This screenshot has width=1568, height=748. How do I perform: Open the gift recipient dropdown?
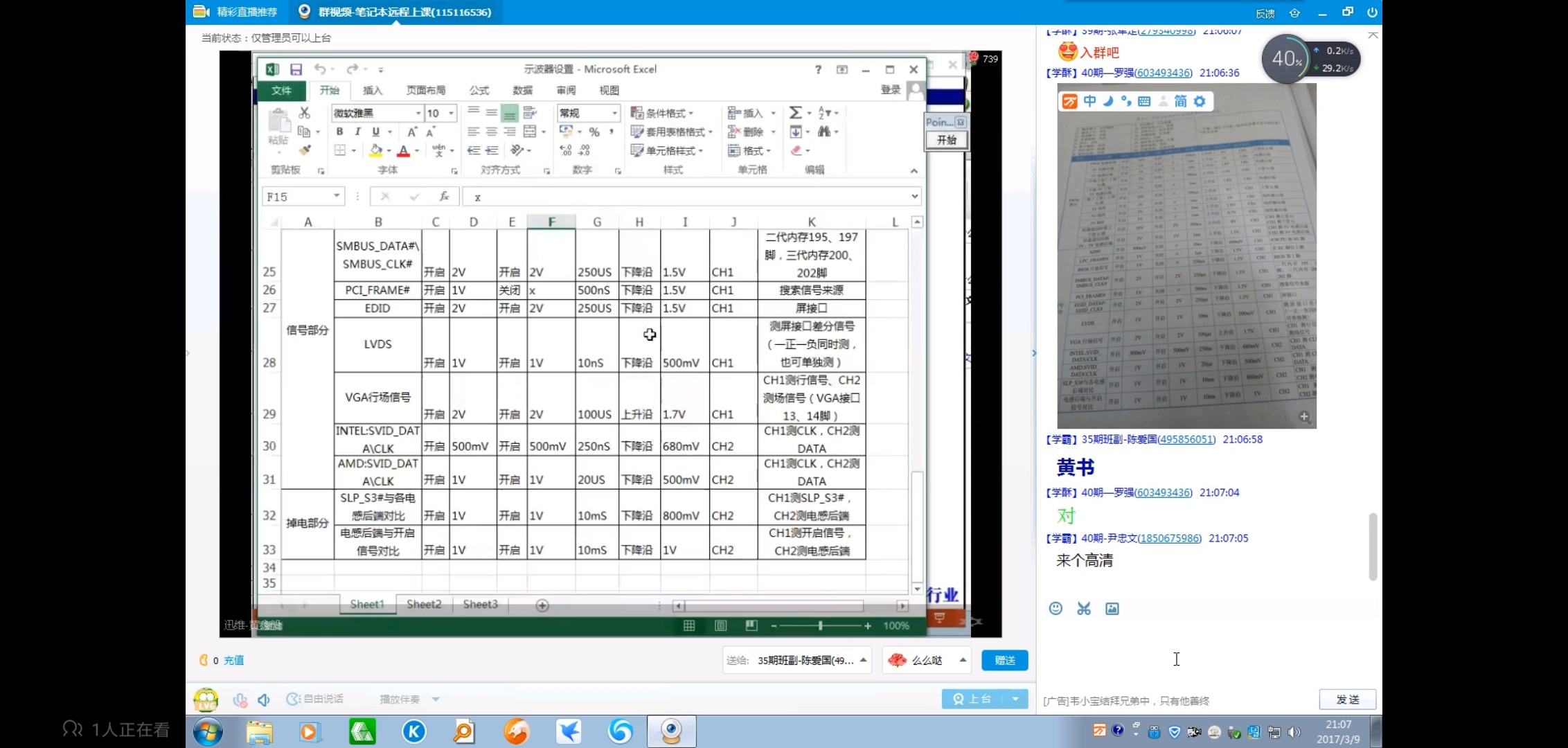point(863,660)
